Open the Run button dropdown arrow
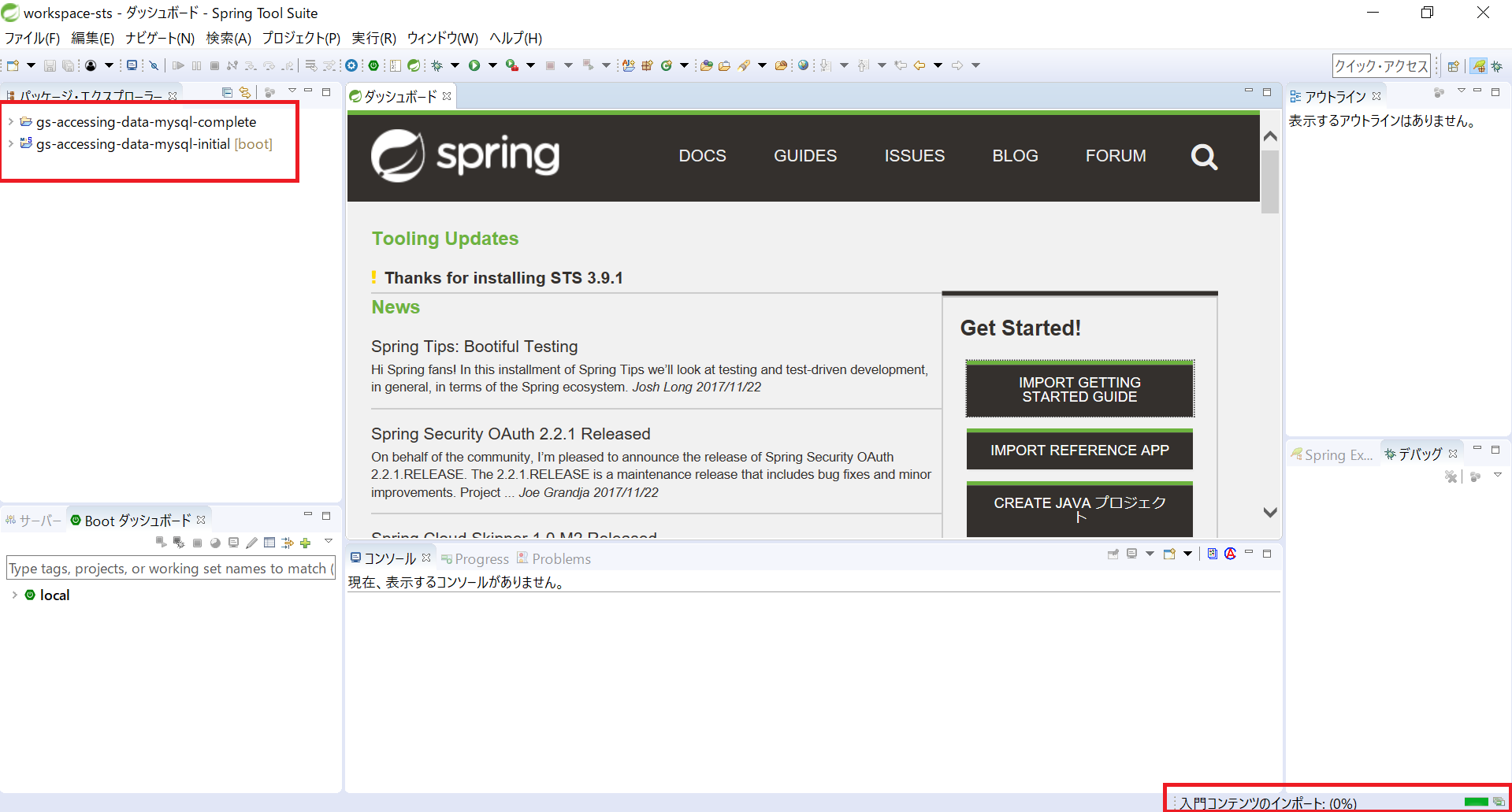The height and width of the screenshot is (812, 1512). (x=492, y=65)
